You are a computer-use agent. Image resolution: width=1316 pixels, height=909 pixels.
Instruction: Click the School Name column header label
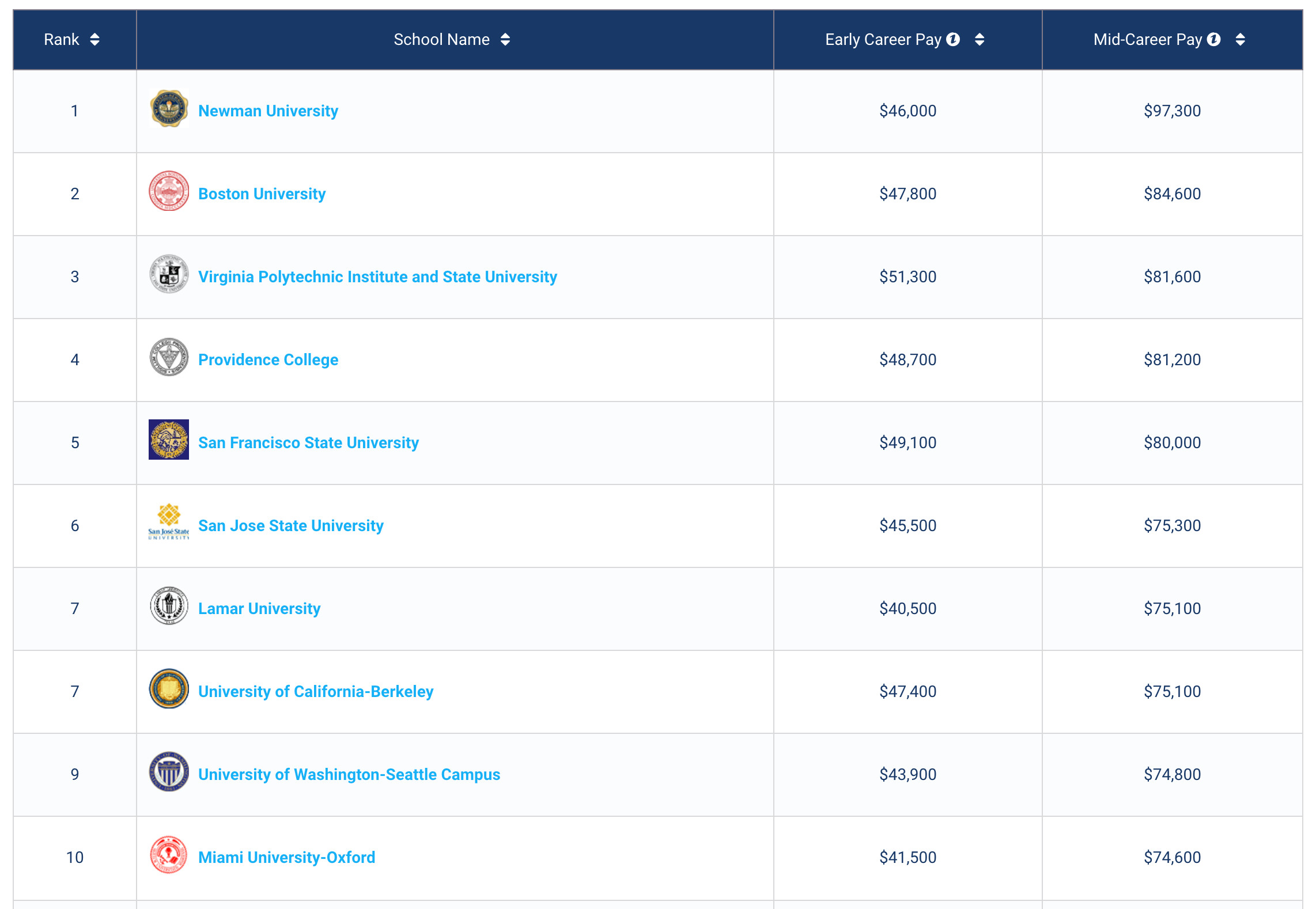(x=441, y=40)
